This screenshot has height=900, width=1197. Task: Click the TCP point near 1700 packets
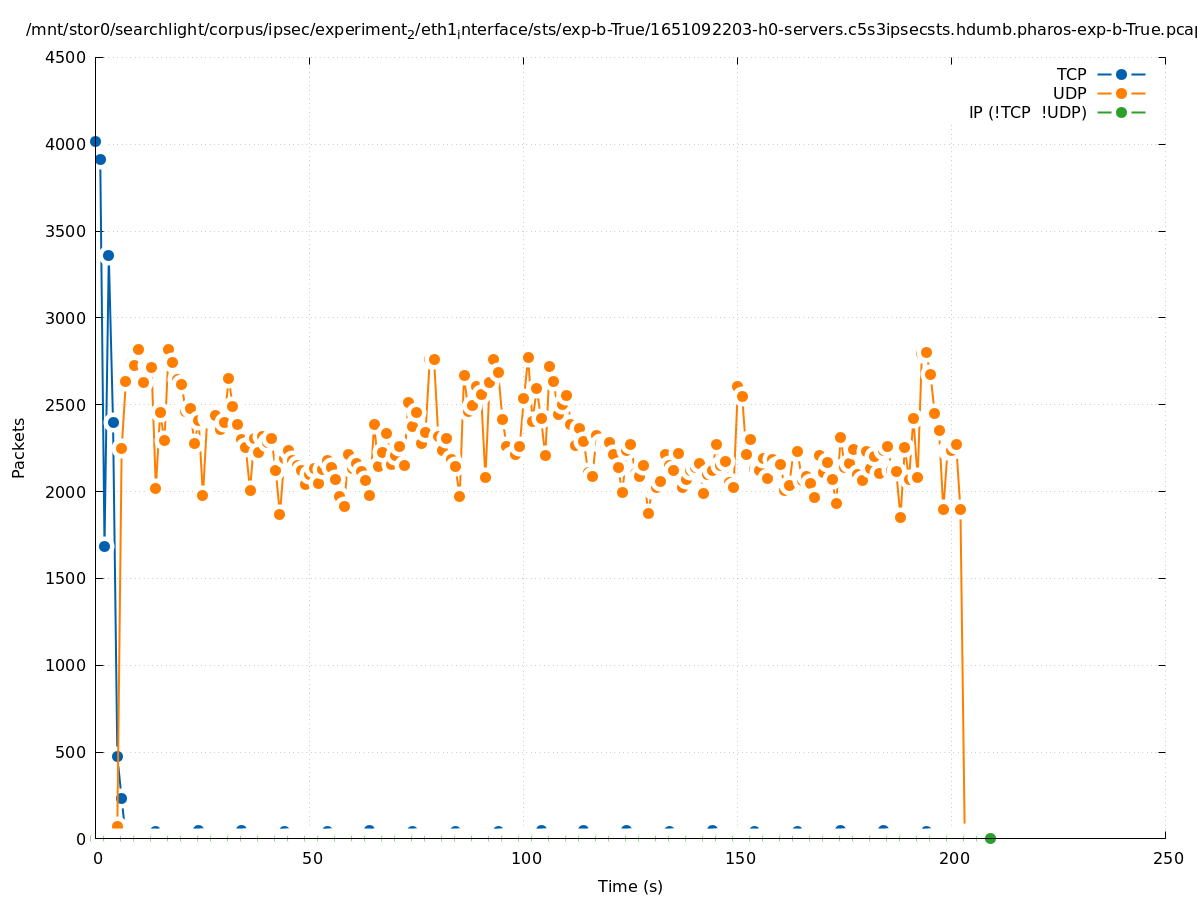(104, 546)
